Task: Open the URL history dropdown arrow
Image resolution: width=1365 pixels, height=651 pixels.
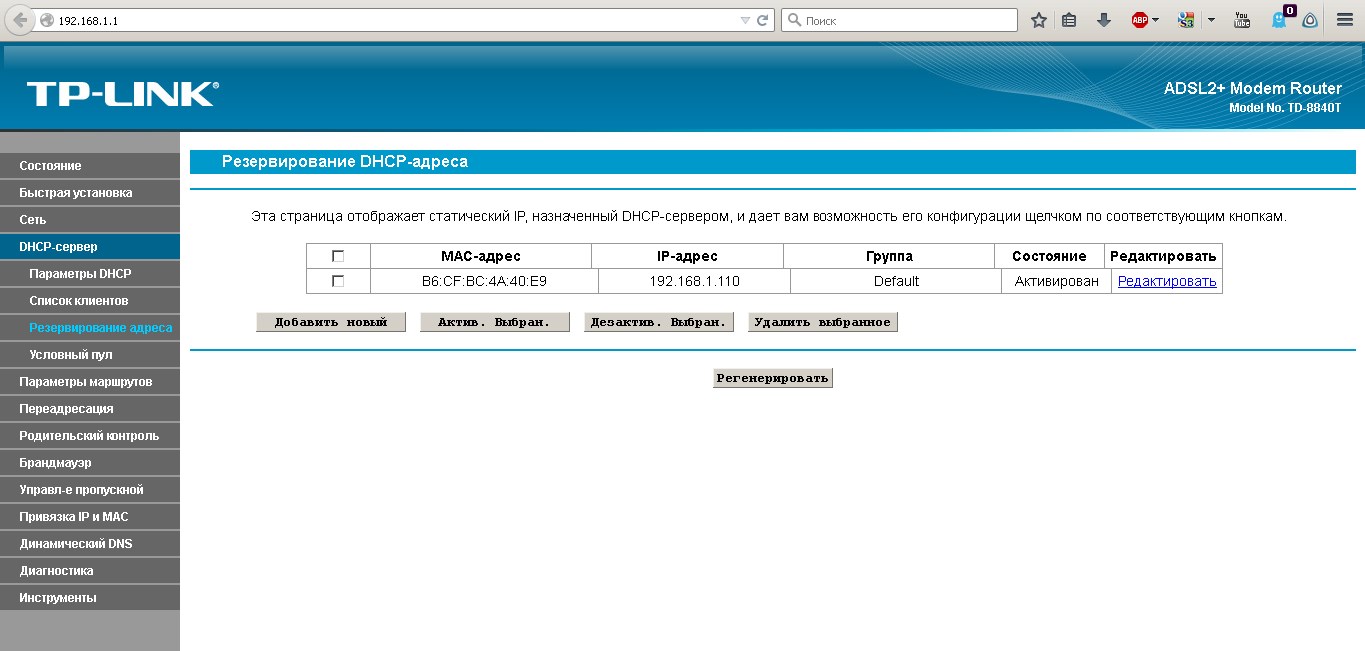Action: click(x=745, y=20)
